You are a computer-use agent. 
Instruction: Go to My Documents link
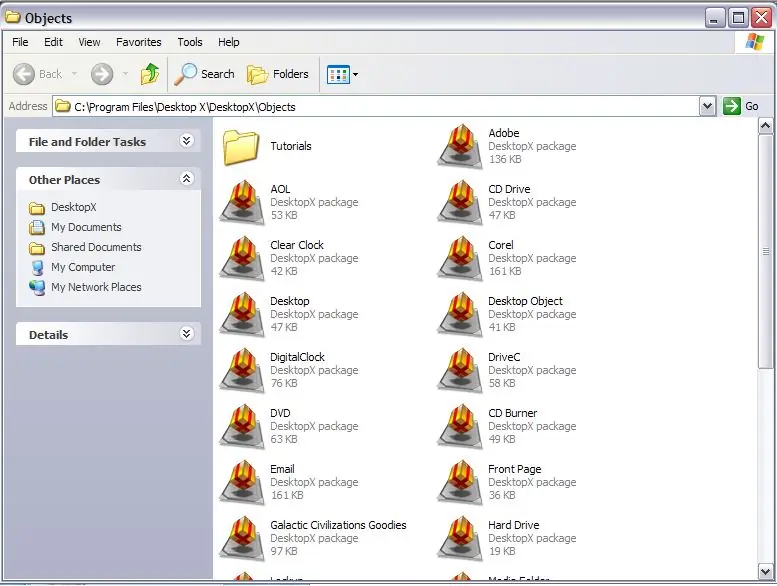(86, 227)
